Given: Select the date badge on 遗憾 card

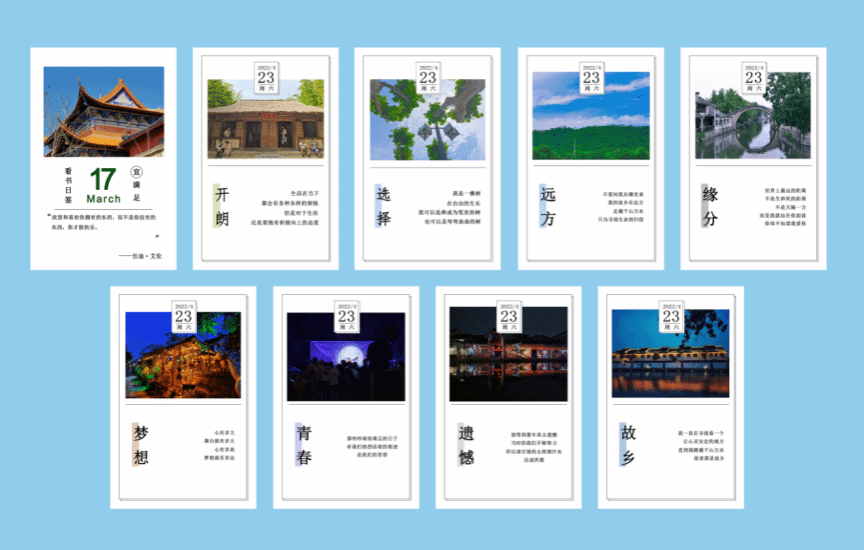Looking at the screenshot, I should [x=509, y=316].
